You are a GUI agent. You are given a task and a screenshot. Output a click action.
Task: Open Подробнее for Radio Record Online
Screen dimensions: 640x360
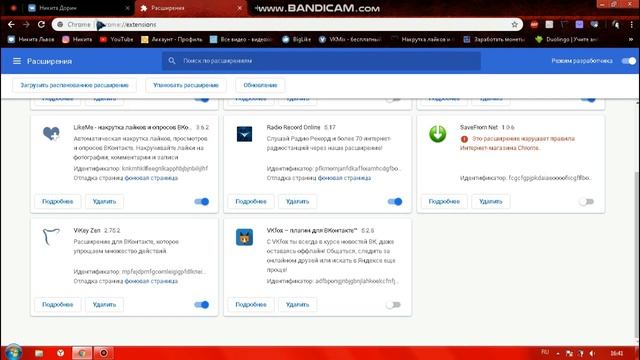point(251,201)
